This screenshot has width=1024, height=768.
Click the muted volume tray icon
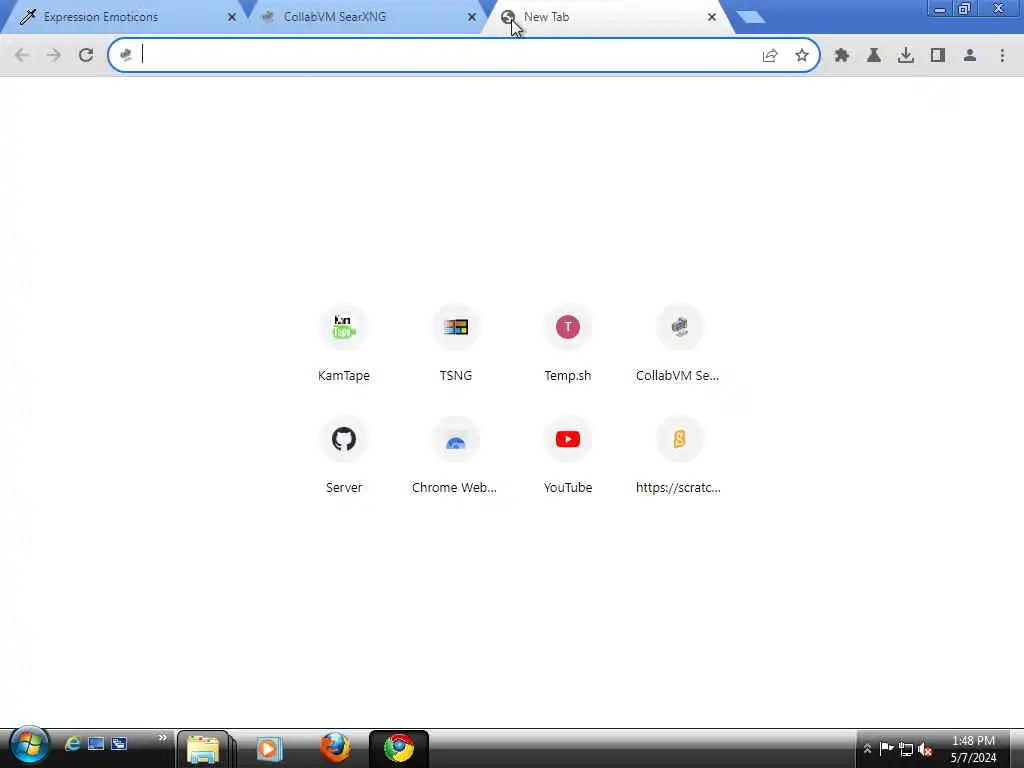click(925, 748)
